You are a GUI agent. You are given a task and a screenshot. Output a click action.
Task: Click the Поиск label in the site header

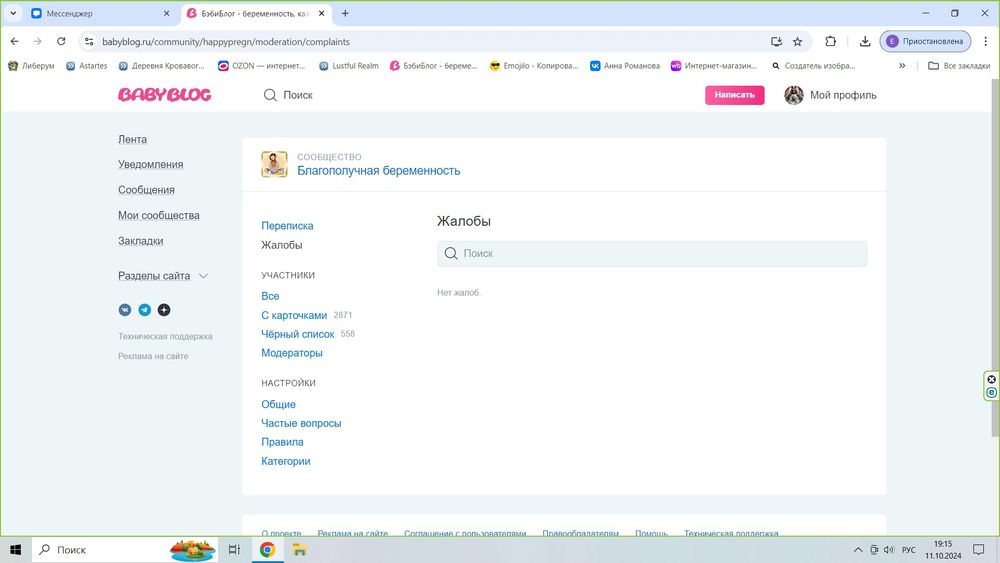[x=298, y=95]
